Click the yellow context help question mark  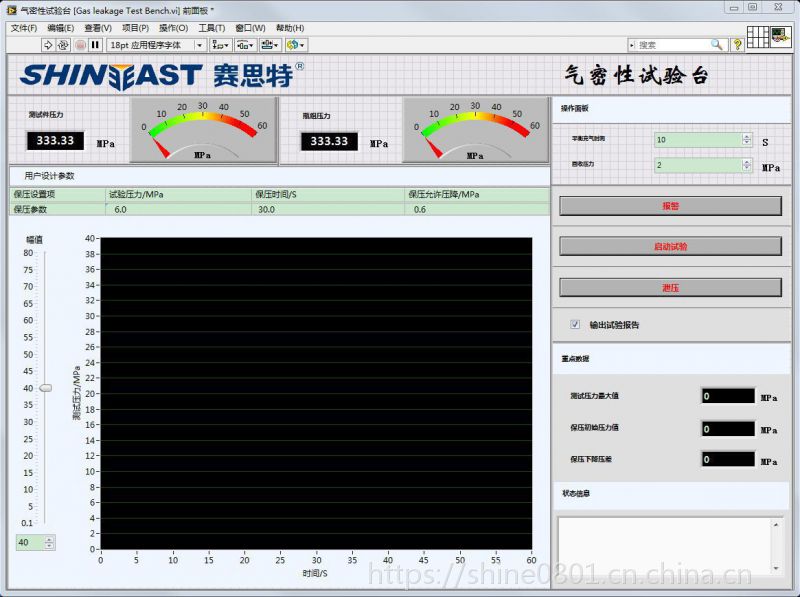click(x=737, y=45)
